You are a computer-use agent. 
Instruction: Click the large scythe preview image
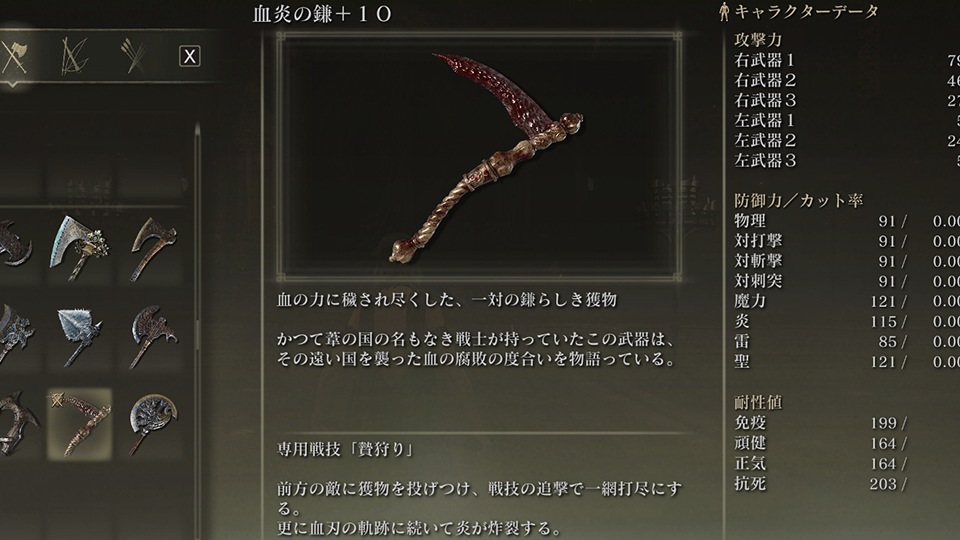[x=479, y=157]
